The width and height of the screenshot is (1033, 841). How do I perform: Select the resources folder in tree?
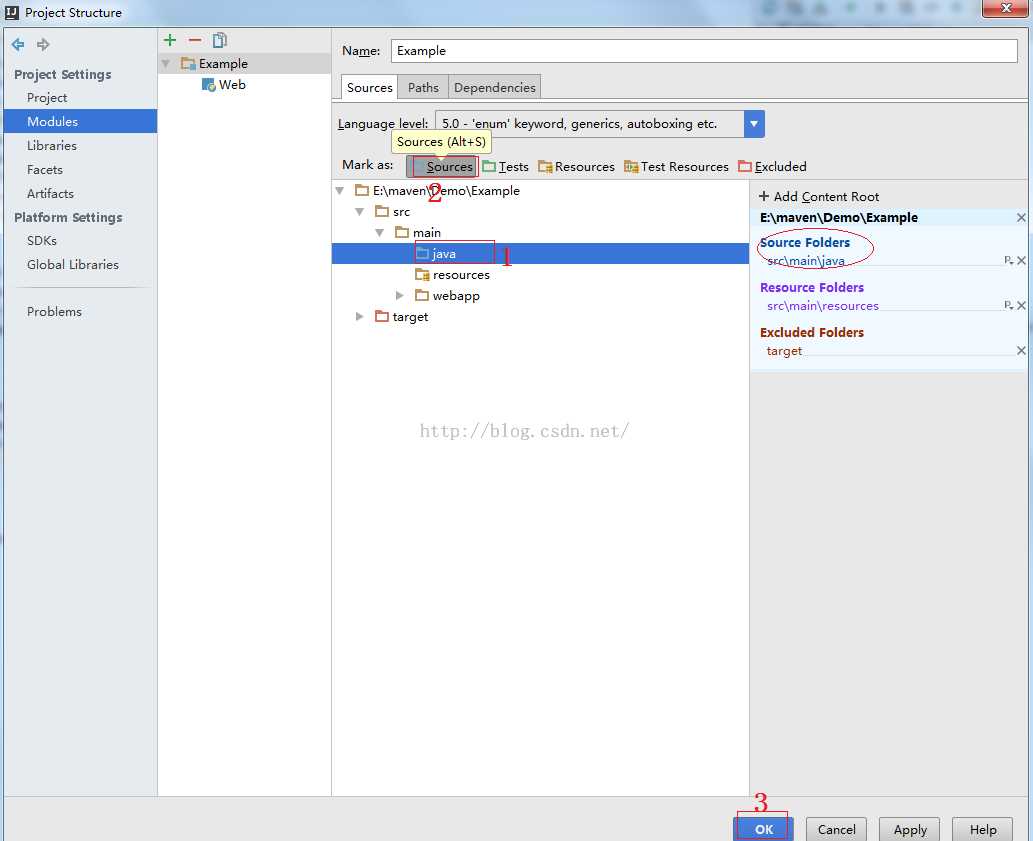[x=453, y=275]
